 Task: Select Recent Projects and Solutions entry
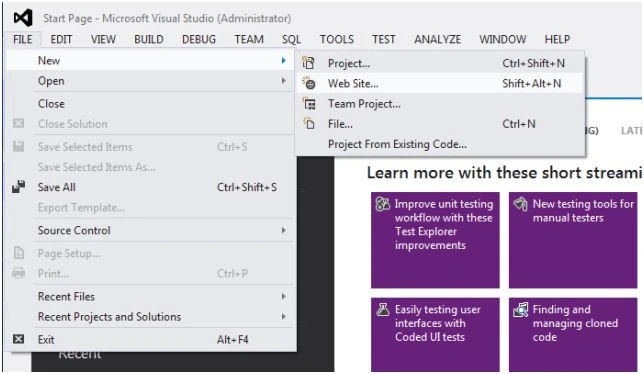[x=150, y=317]
